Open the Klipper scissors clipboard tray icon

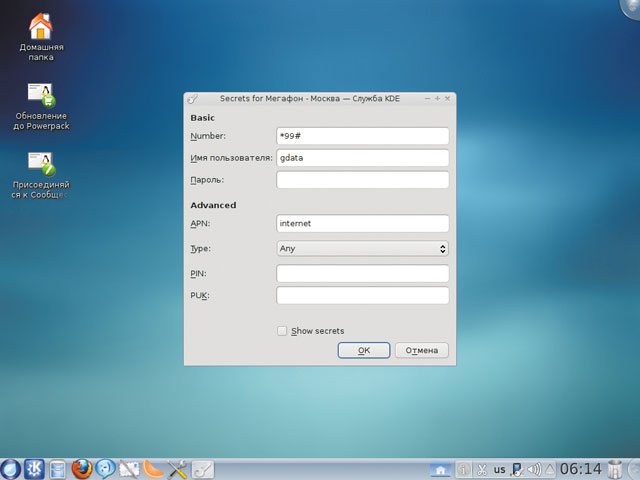point(482,469)
